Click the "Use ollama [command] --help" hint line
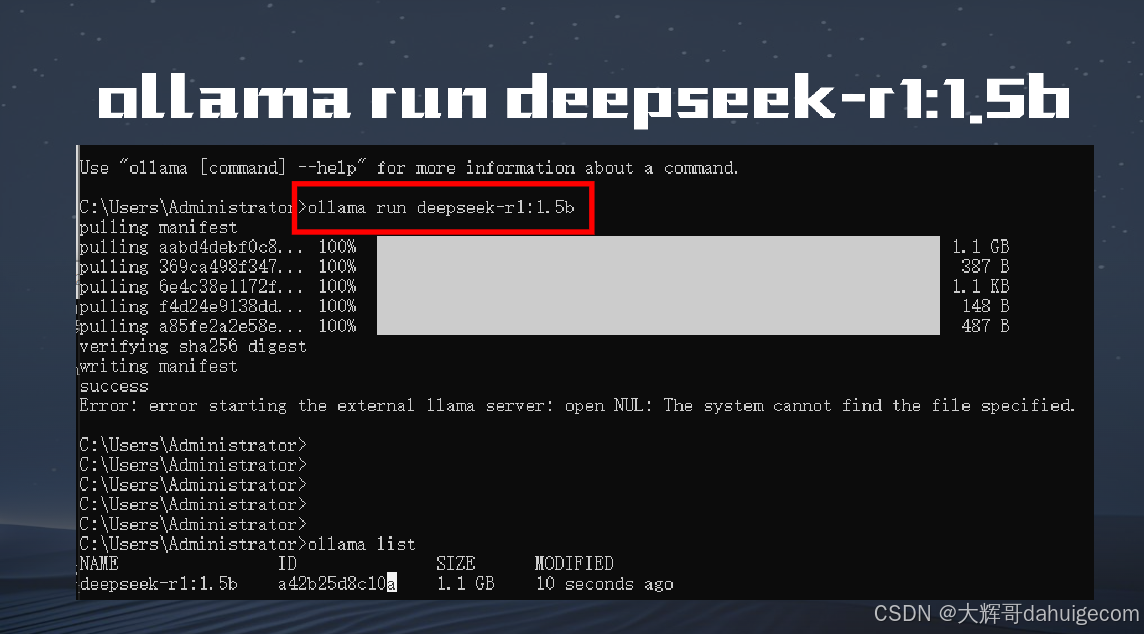The width and height of the screenshot is (1144, 634). 409,169
